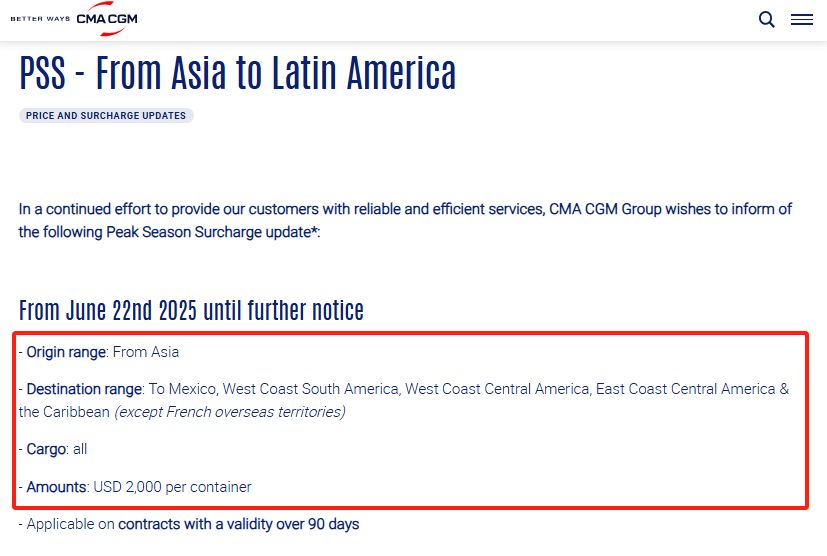
Task: Click the Cargo label
Action: 46,449
